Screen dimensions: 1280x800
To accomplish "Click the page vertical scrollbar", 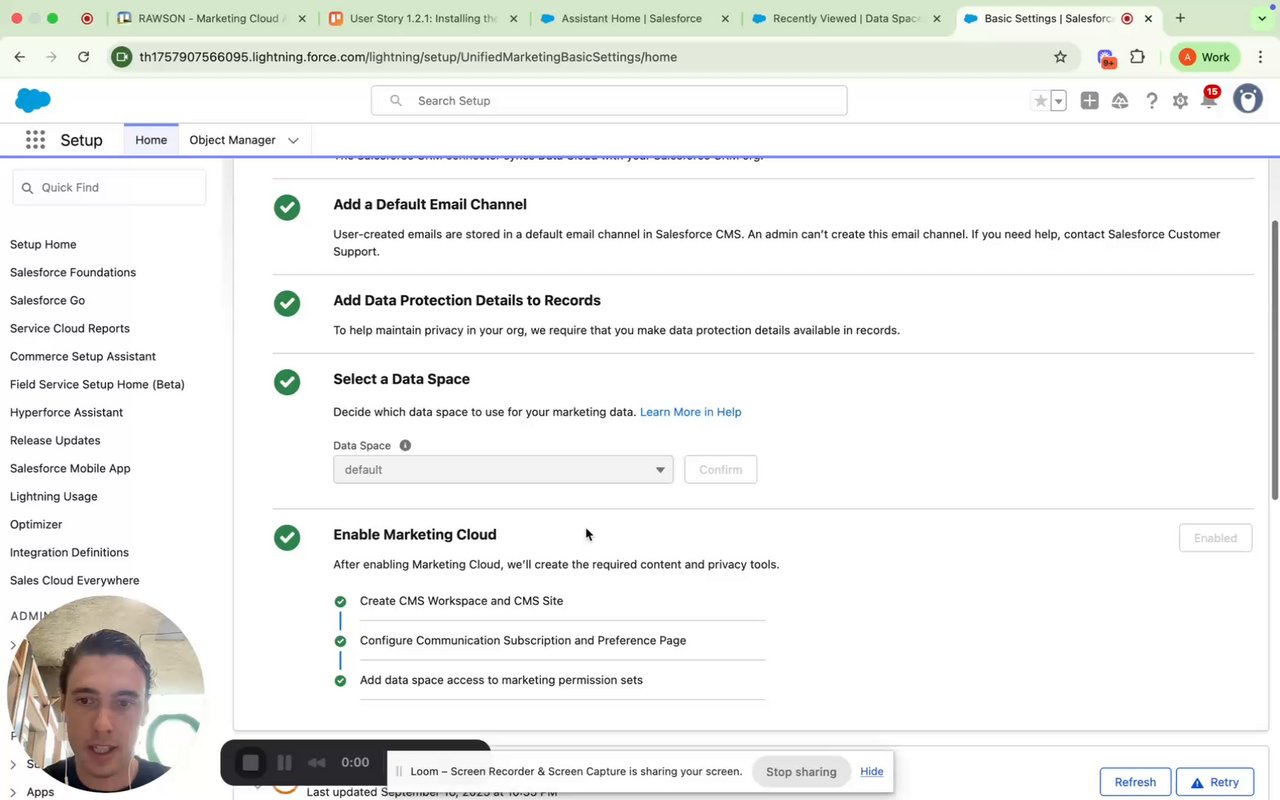I will (1274, 360).
